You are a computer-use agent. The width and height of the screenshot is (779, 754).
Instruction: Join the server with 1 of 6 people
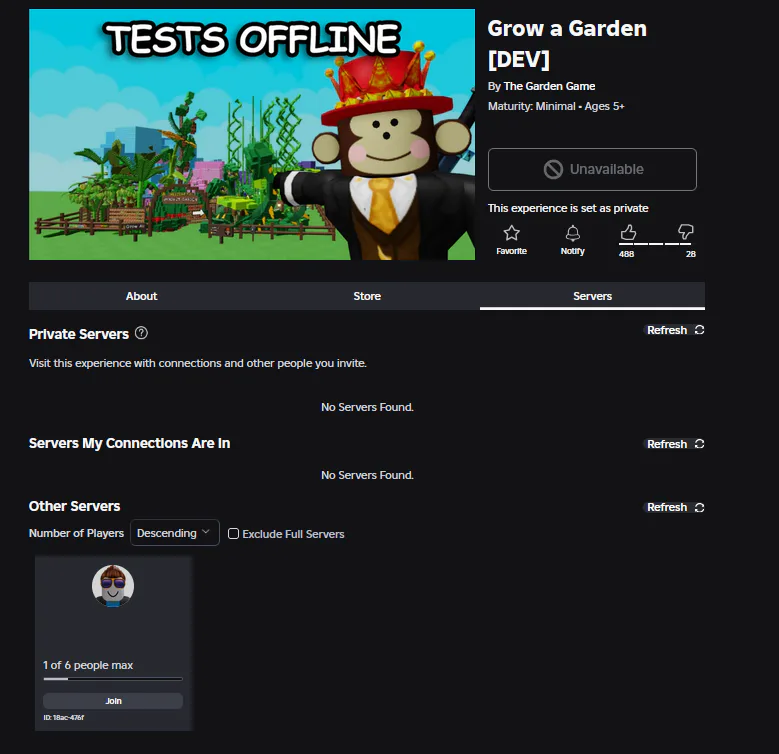click(x=113, y=701)
